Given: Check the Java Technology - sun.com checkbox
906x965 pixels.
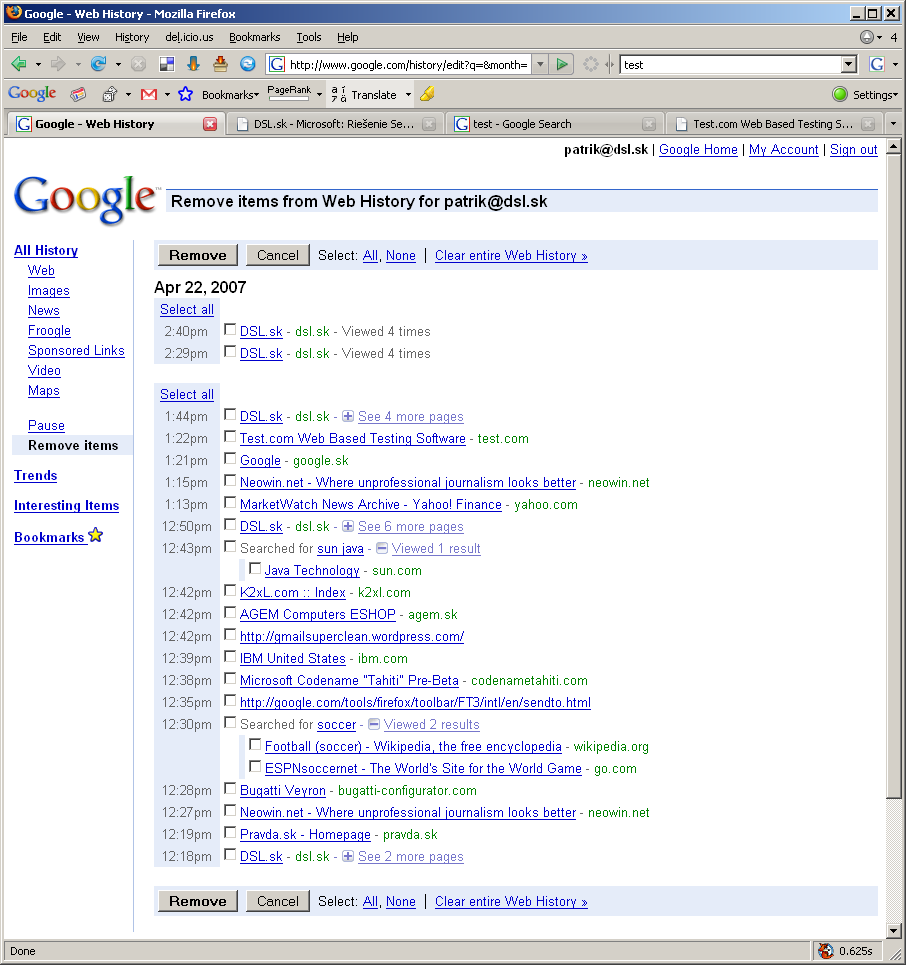Looking at the screenshot, I should [x=255, y=569].
